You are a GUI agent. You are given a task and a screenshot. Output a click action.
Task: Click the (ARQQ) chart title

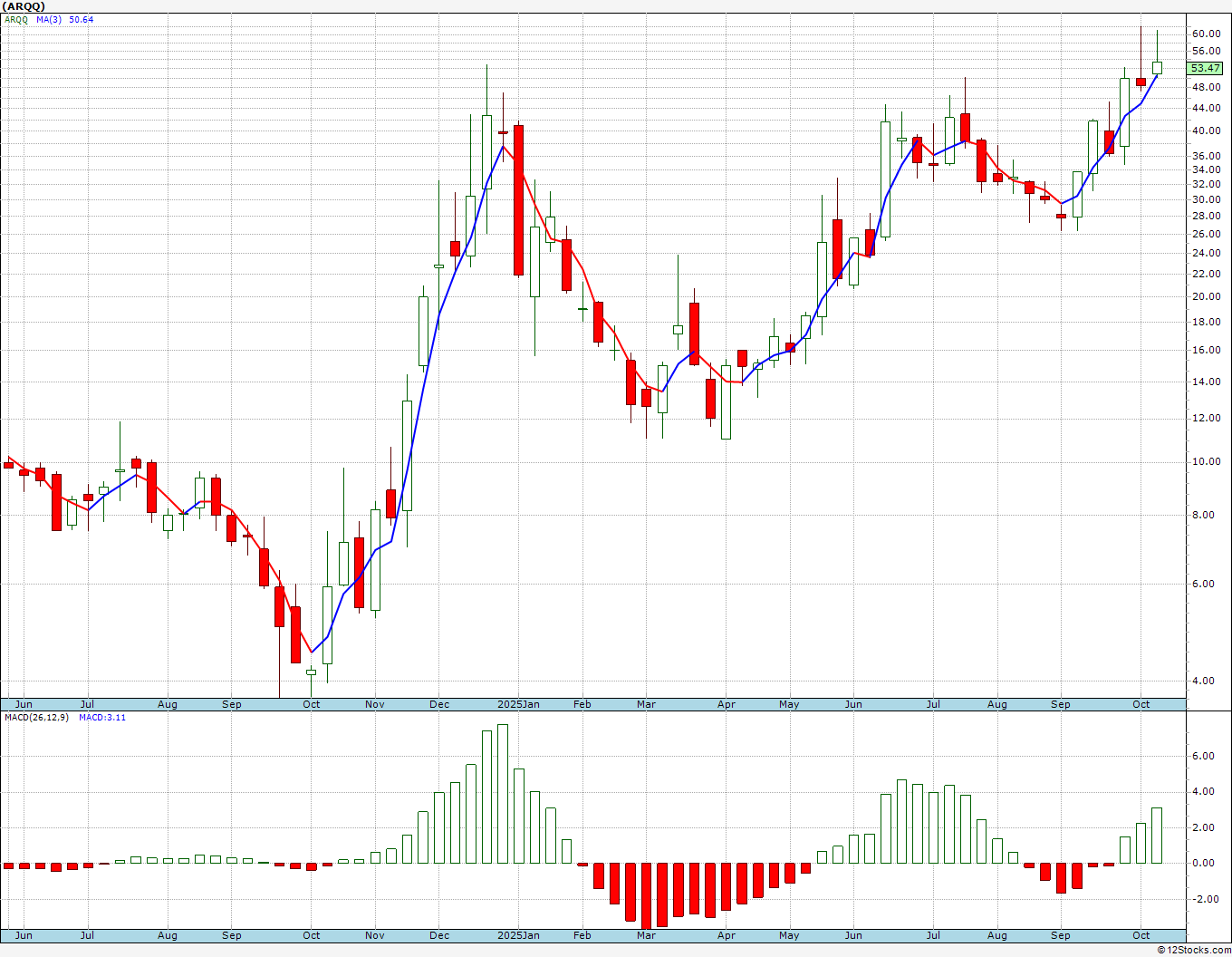(x=22, y=6)
